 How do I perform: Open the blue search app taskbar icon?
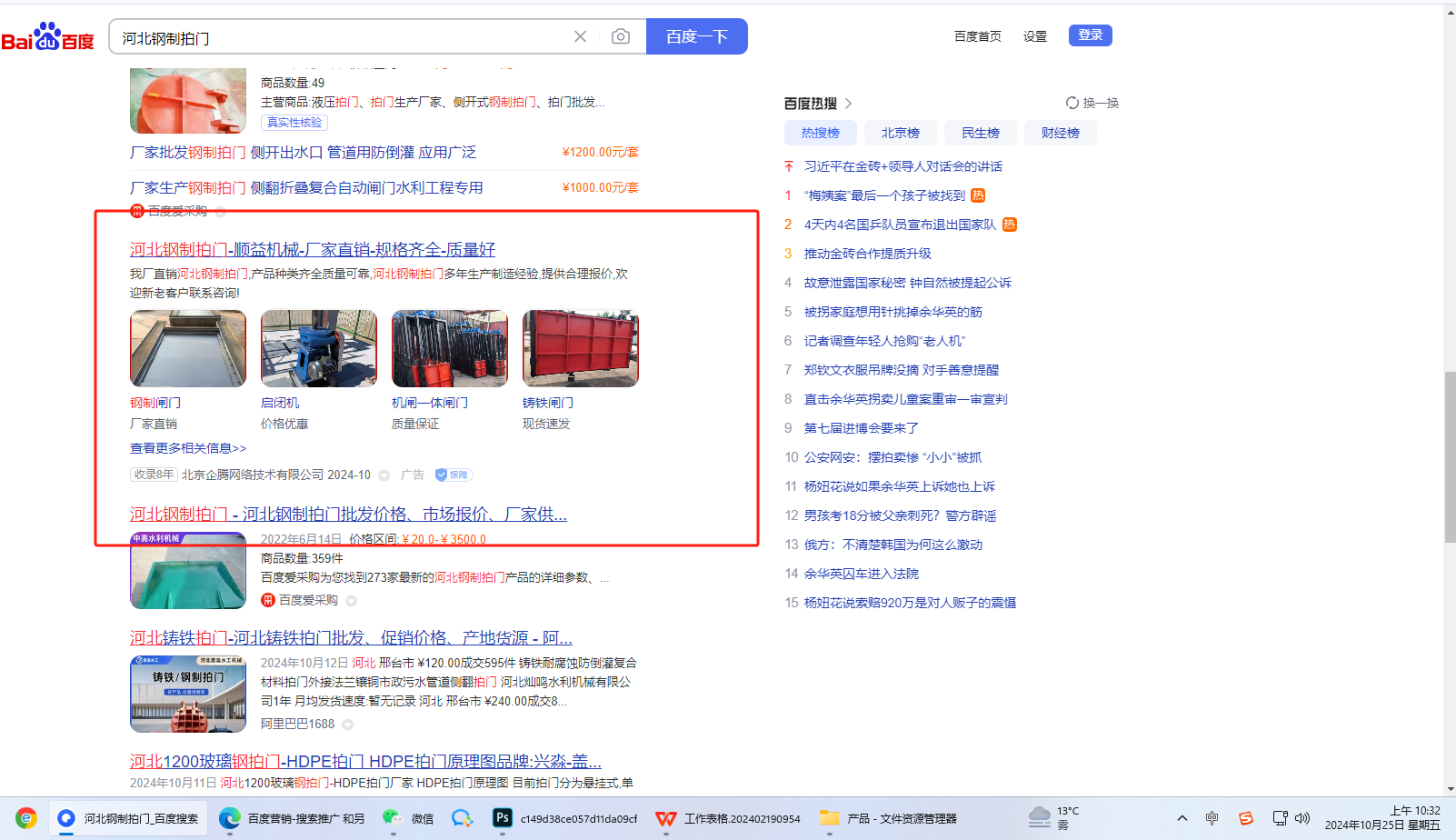[463, 818]
